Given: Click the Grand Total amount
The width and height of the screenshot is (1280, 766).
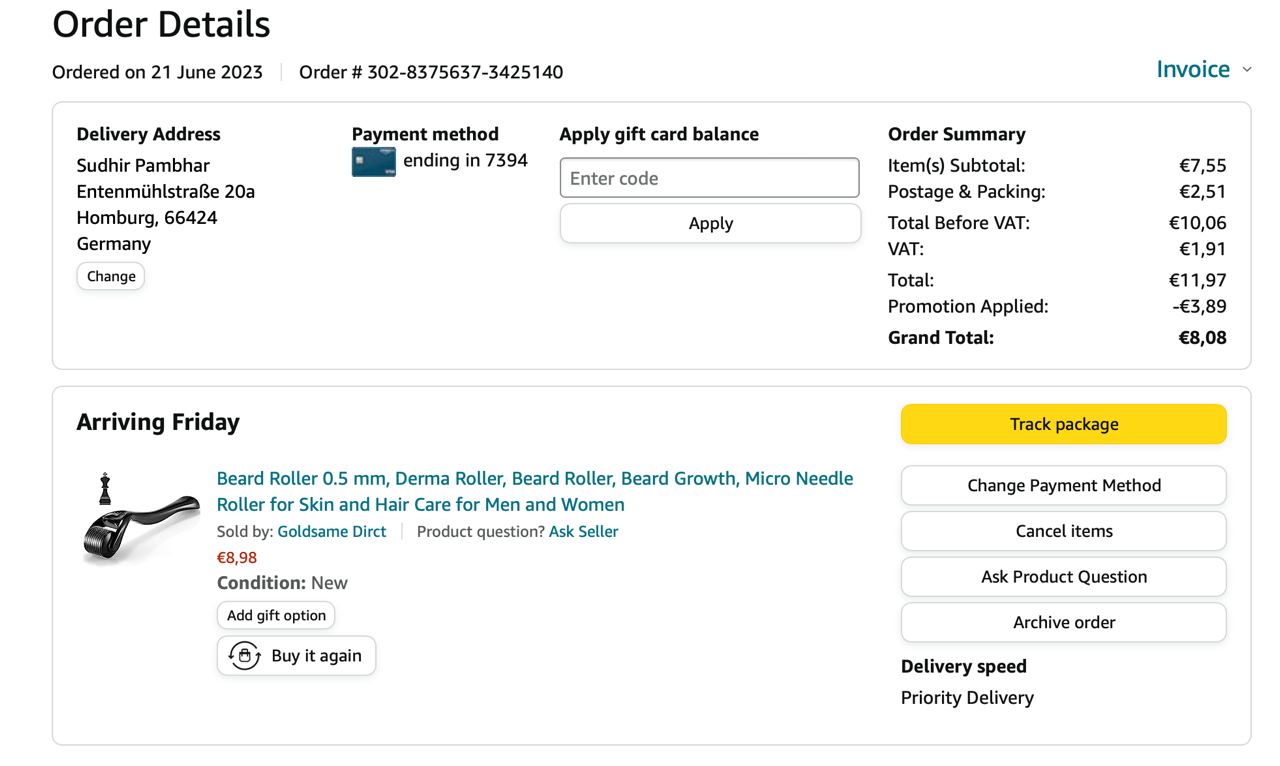Looking at the screenshot, I should [x=1202, y=337].
